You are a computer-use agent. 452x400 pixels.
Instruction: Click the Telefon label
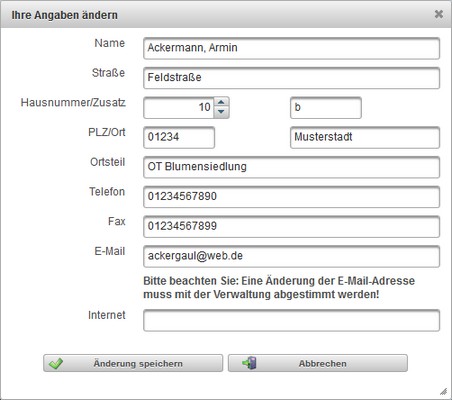(107, 192)
